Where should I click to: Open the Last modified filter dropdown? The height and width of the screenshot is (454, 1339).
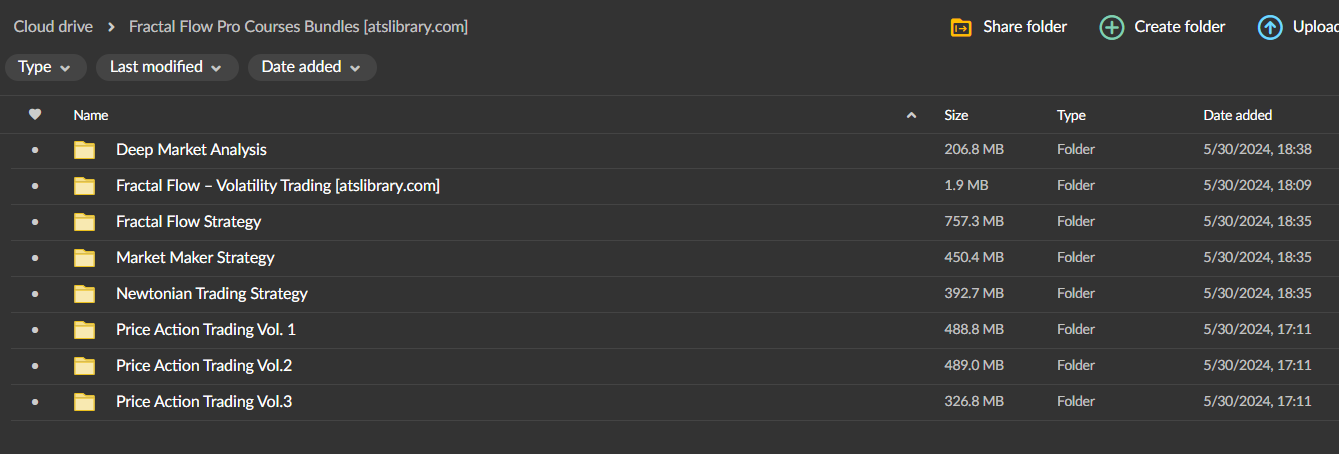pyautogui.click(x=166, y=67)
